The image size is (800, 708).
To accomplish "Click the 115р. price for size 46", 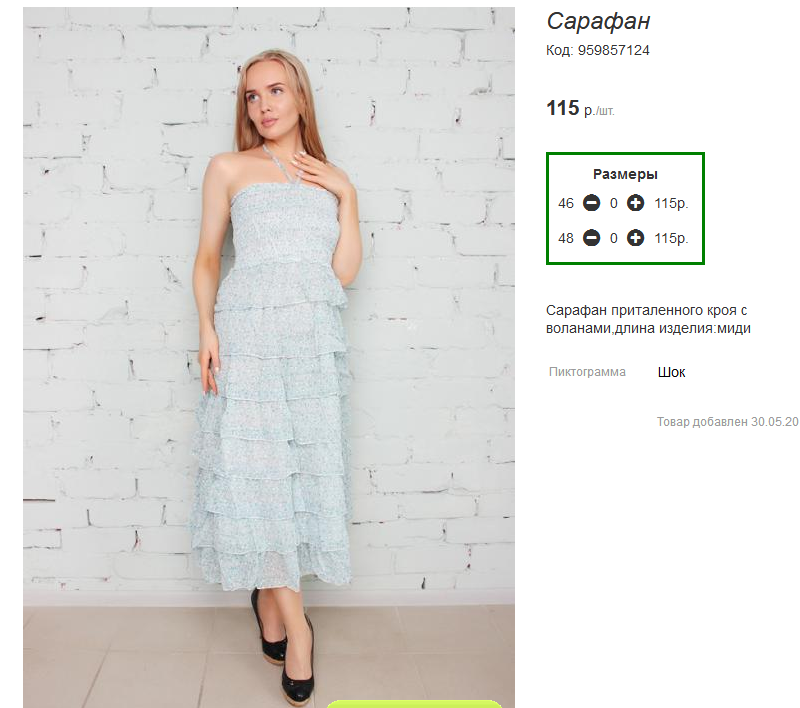I will (x=671, y=204).
